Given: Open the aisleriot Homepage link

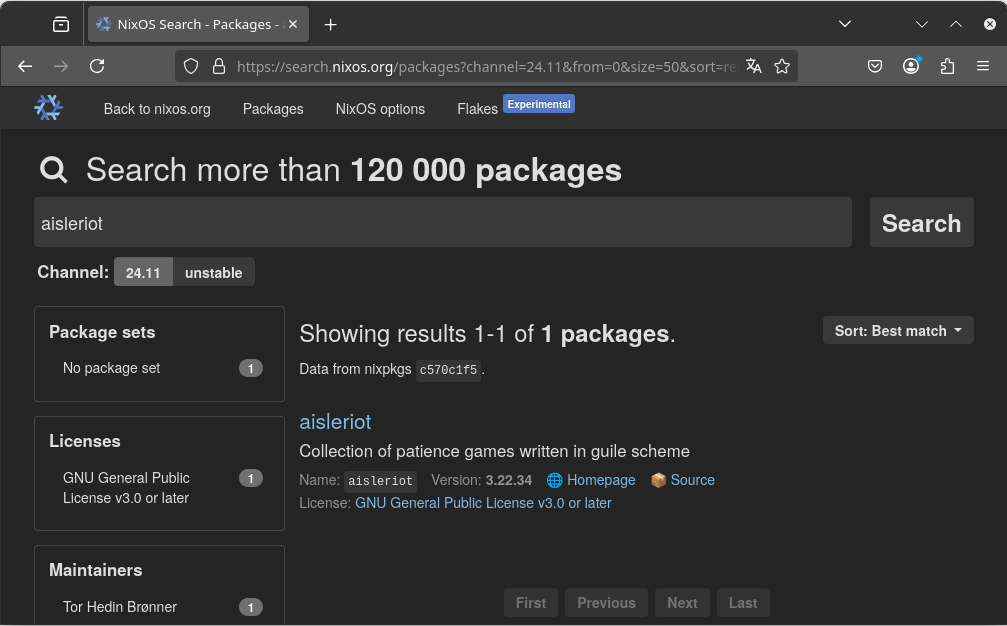Looking at the screenshot, I should coord(600,480).
